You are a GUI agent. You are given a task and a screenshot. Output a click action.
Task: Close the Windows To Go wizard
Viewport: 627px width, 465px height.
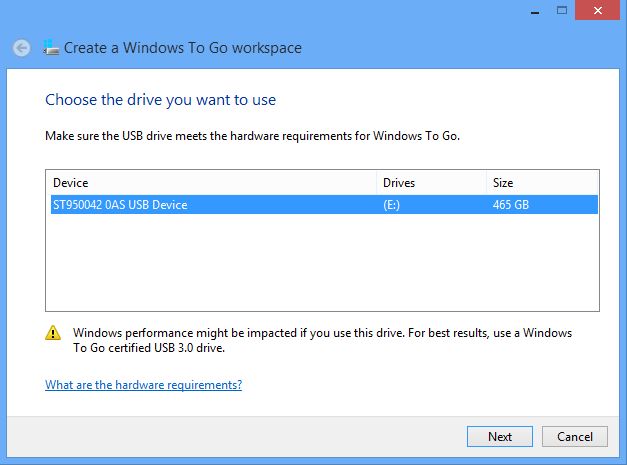tap(597, 10)
